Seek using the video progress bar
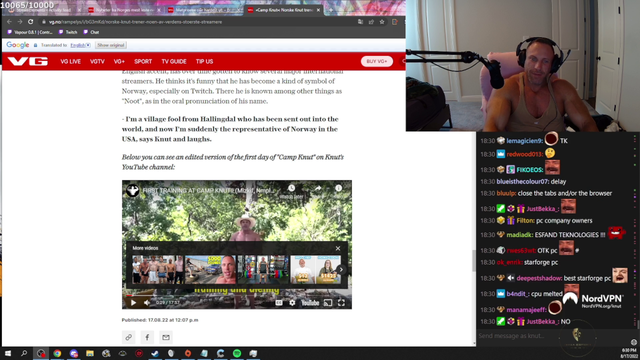 [x=237, y=296]
